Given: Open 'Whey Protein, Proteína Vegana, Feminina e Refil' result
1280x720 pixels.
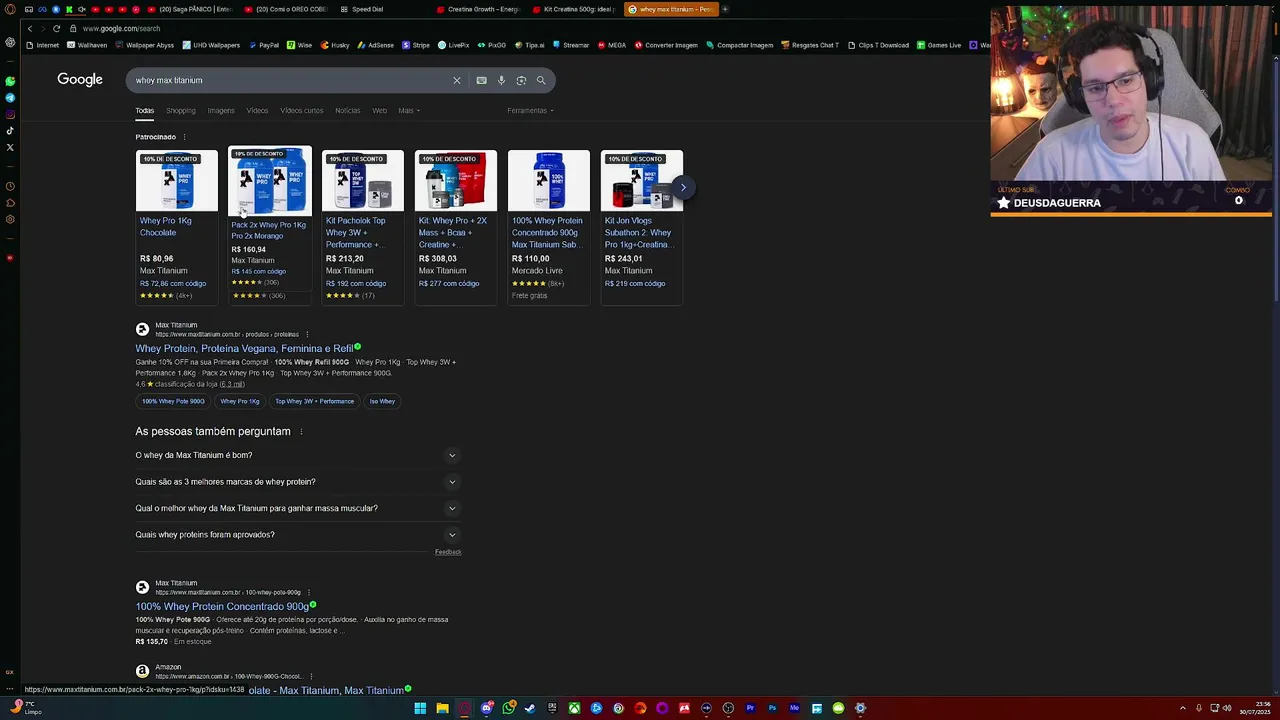Looking at the screenshot, I should coord(244,348).
